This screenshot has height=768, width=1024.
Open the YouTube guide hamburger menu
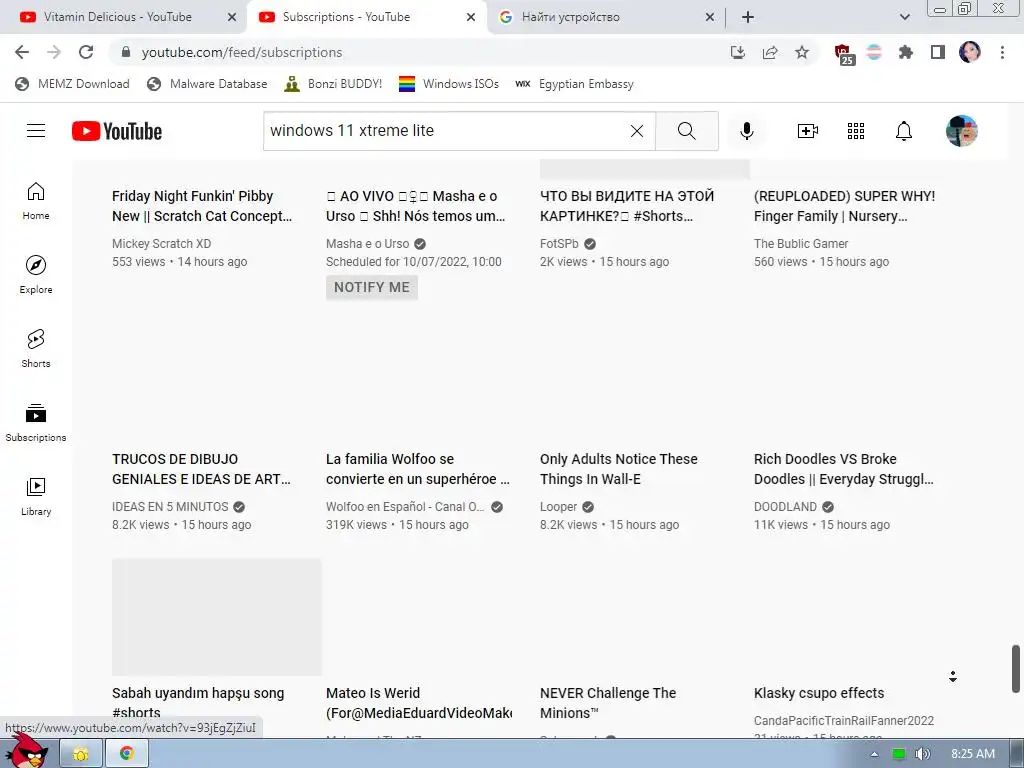[x=36, y=131]
